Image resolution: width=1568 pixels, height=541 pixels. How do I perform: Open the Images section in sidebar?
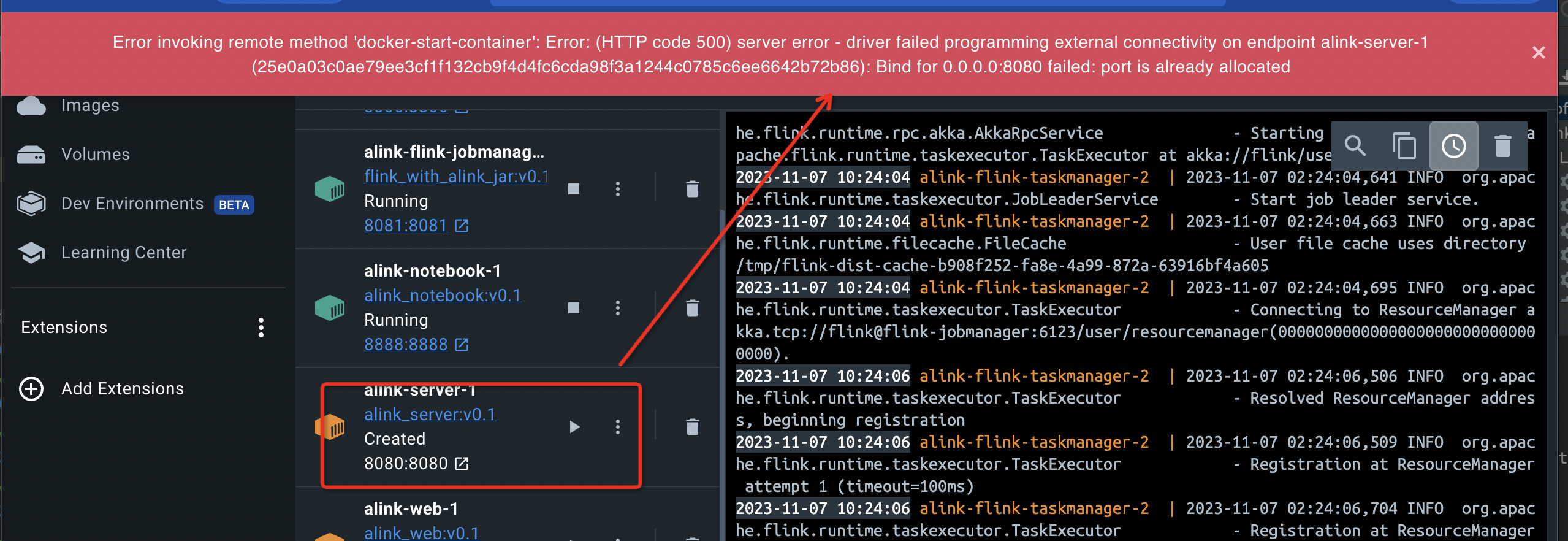point(90,106)
